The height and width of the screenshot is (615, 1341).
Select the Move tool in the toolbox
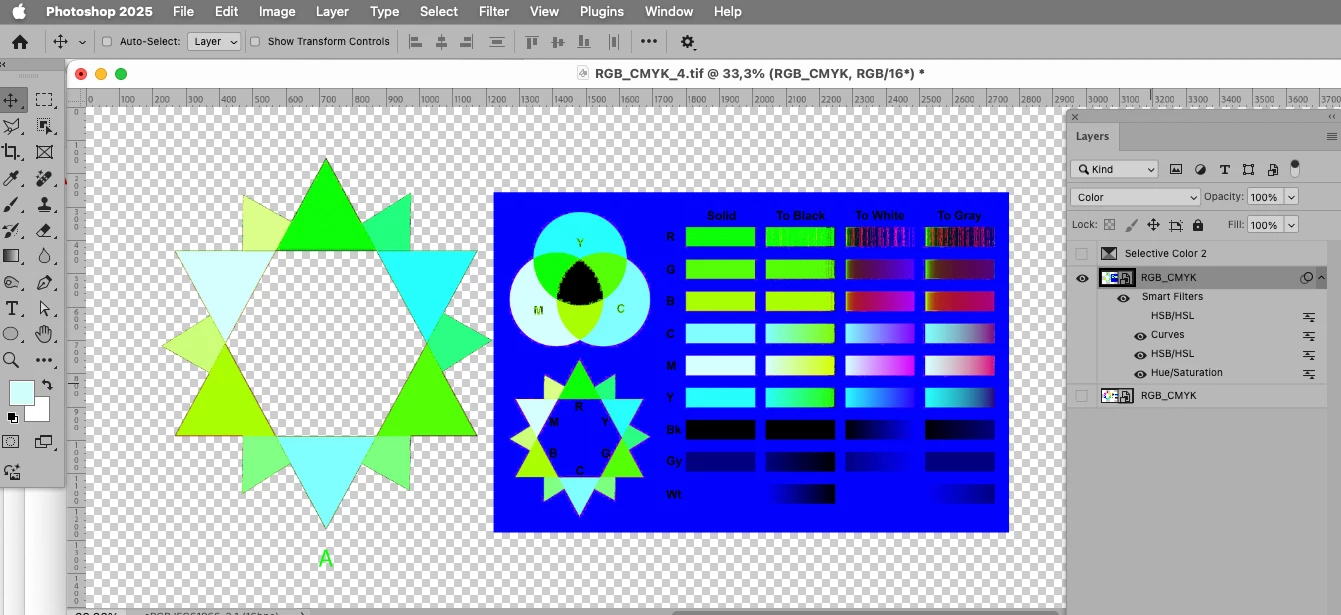[x=12, y=100]
